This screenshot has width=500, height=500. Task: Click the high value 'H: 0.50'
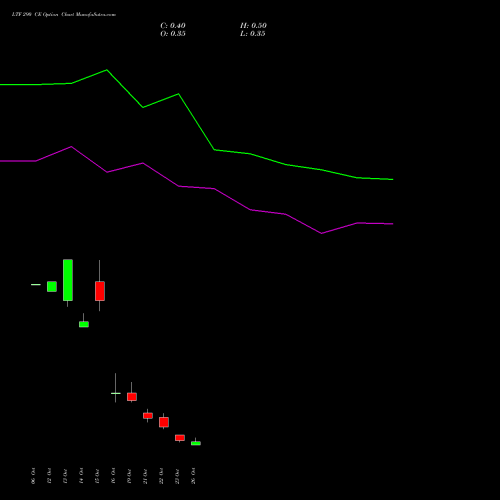tap(253, 26)
